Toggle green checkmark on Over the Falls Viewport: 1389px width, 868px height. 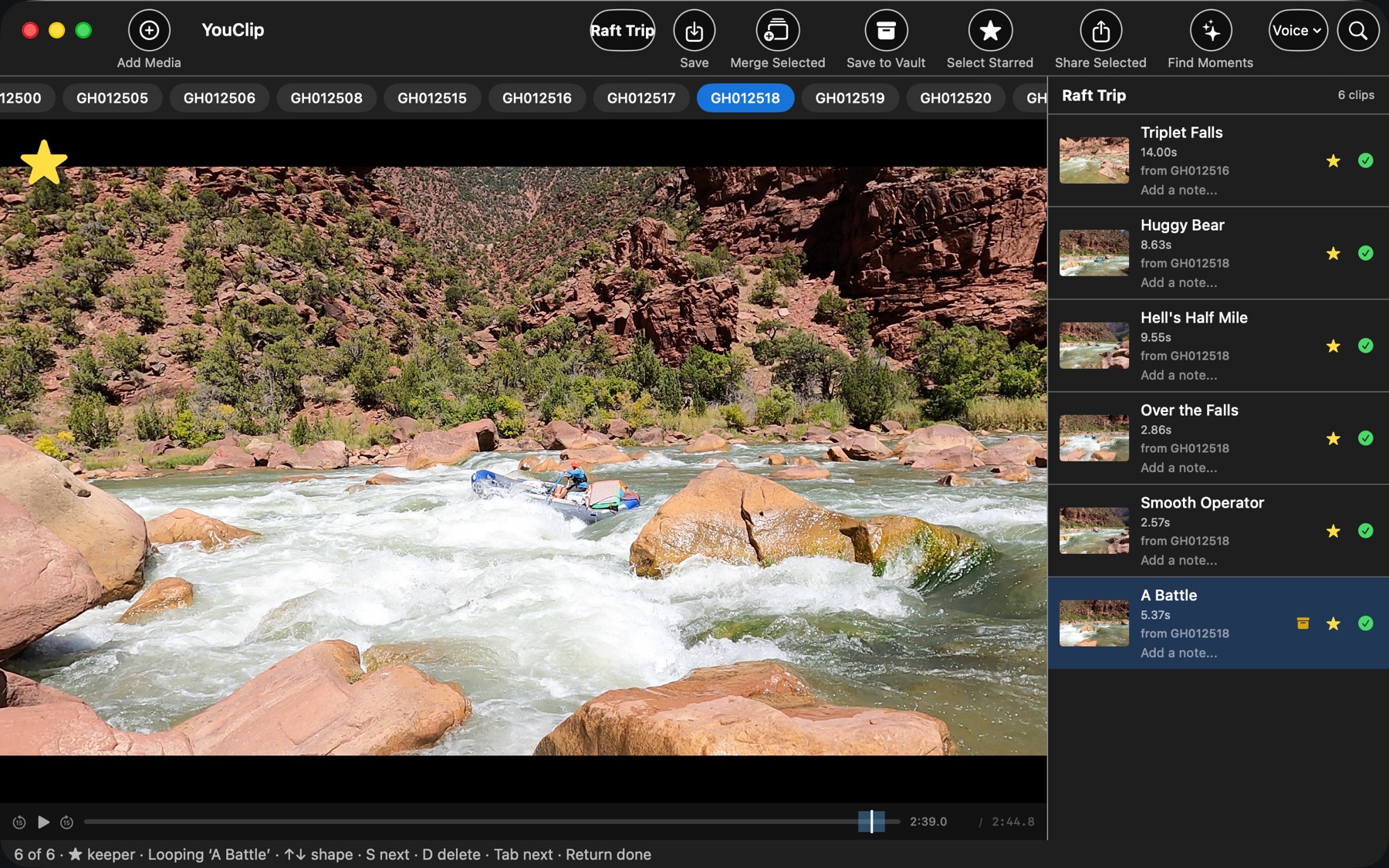(x=1365, y=438)
